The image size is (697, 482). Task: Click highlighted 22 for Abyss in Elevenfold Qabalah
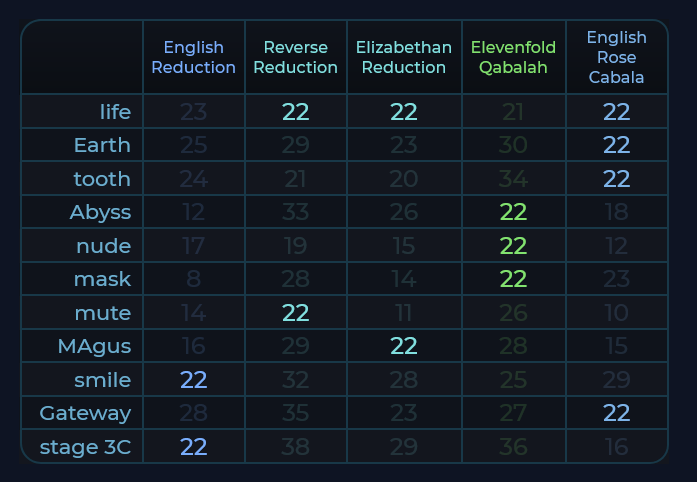click(513, 212)
